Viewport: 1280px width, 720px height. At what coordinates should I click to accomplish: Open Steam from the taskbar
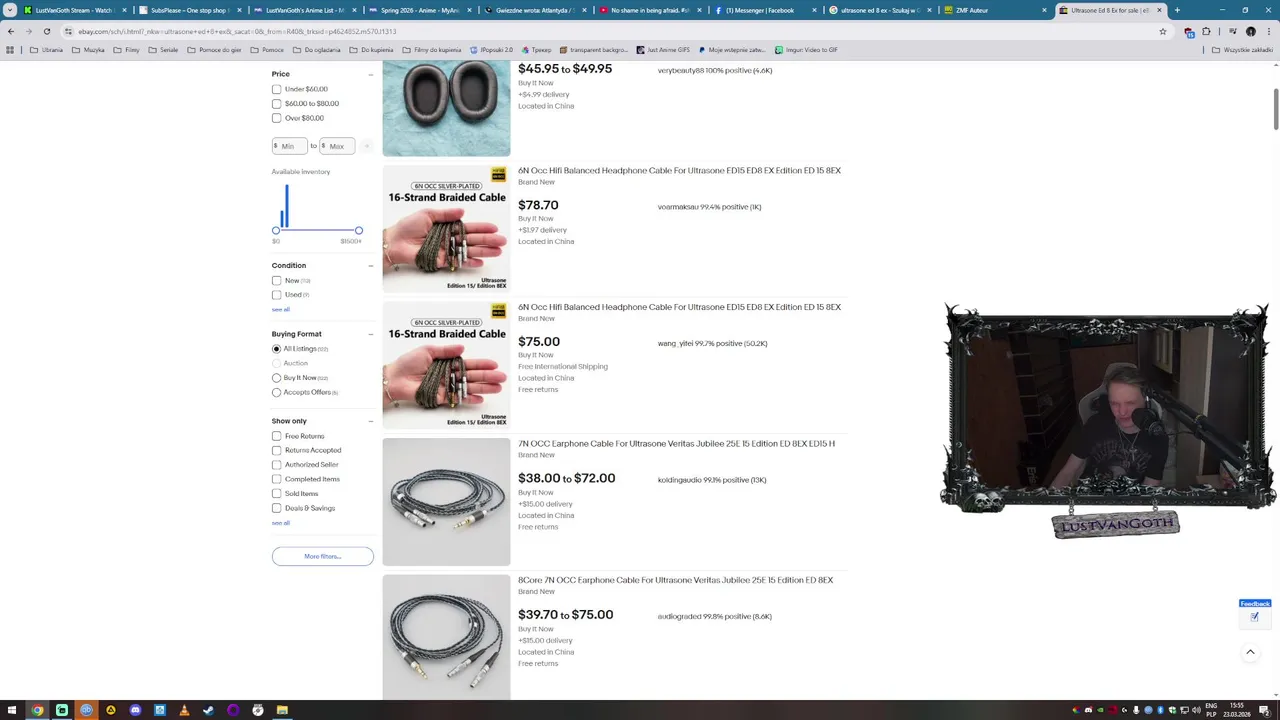(x=208, y=710)
